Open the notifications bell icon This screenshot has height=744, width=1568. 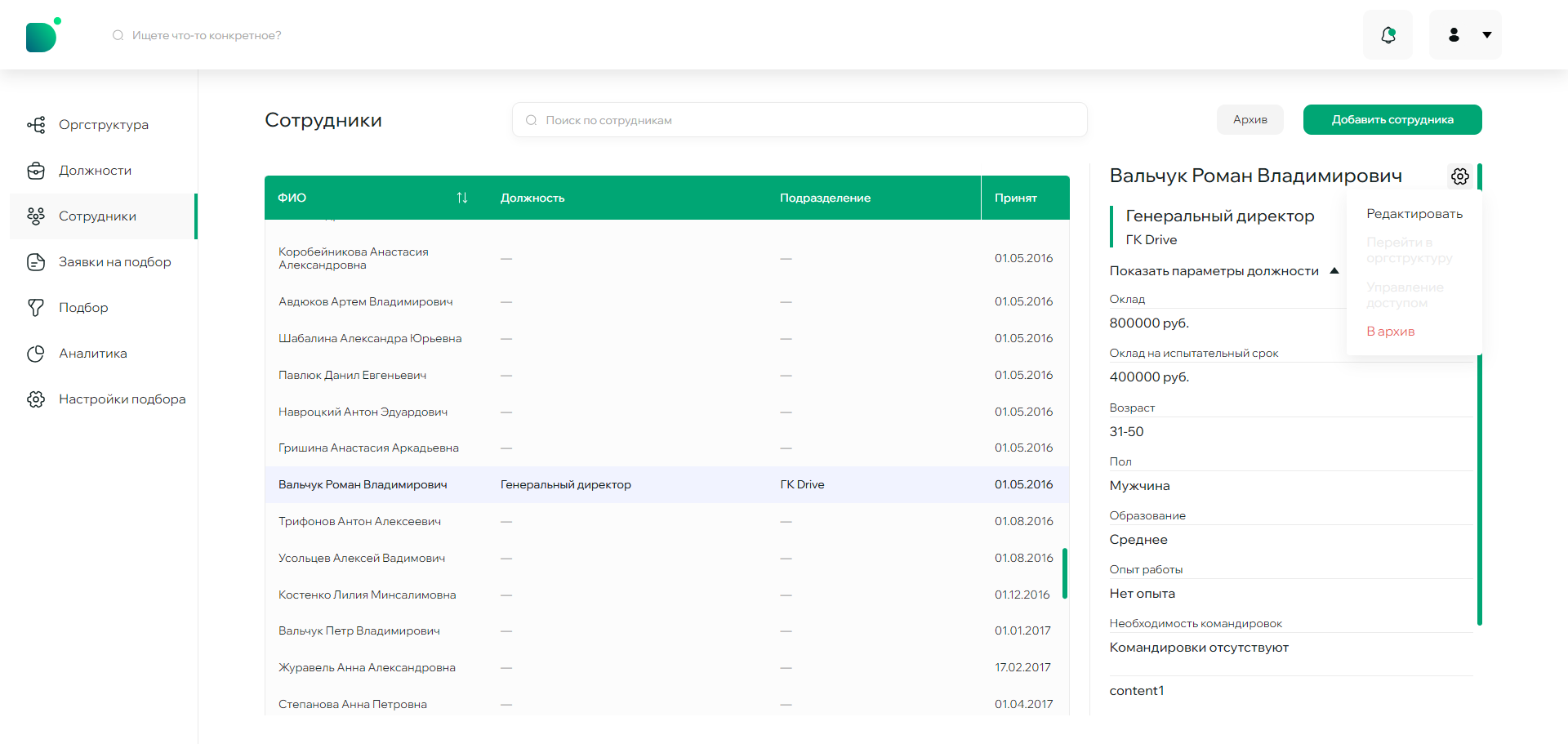1388,35
